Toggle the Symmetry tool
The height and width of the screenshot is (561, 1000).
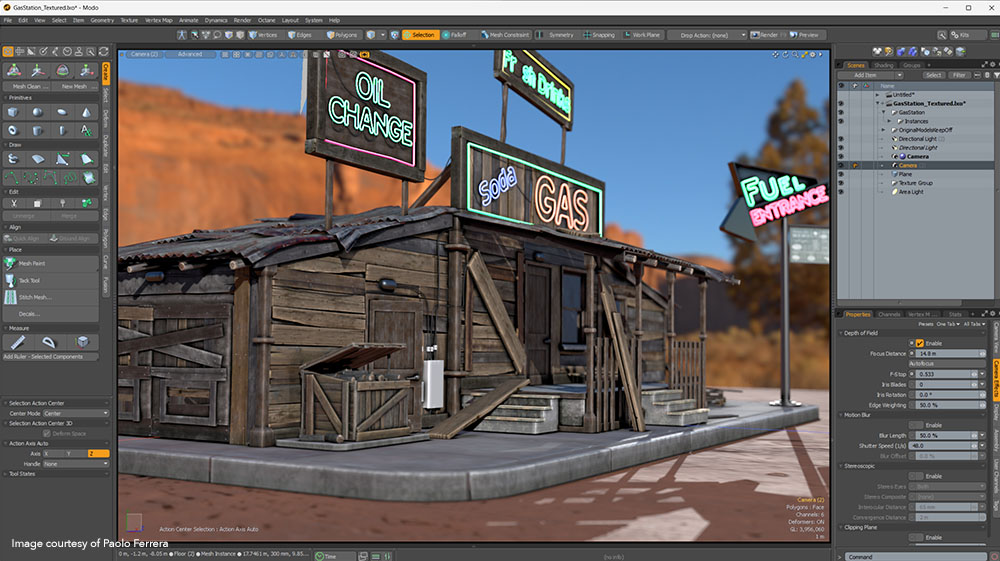pyautogui.click(x=558, y=35)
